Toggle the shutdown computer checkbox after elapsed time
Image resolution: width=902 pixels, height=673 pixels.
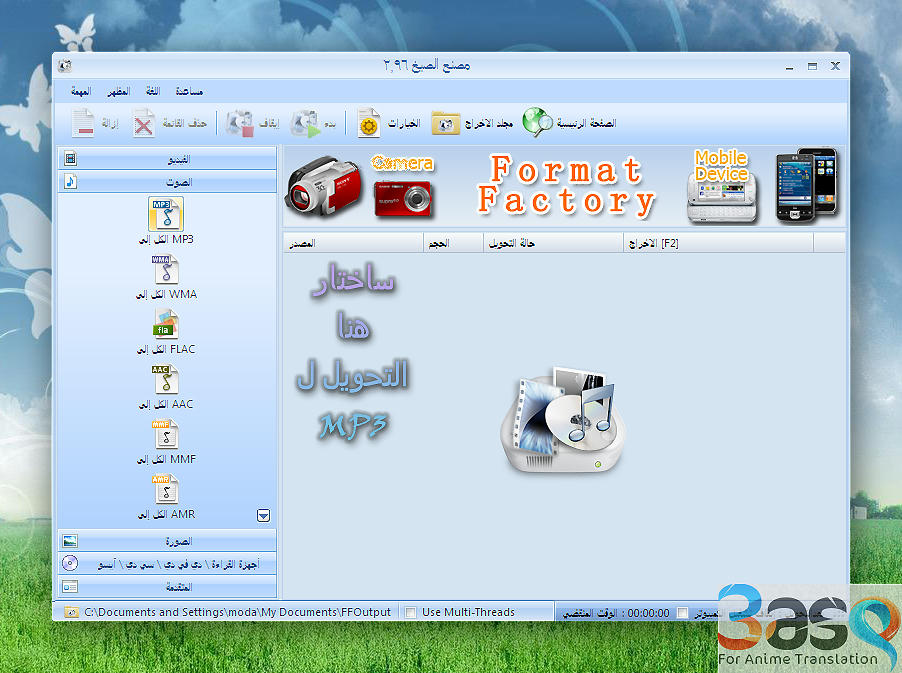point(682,613)
